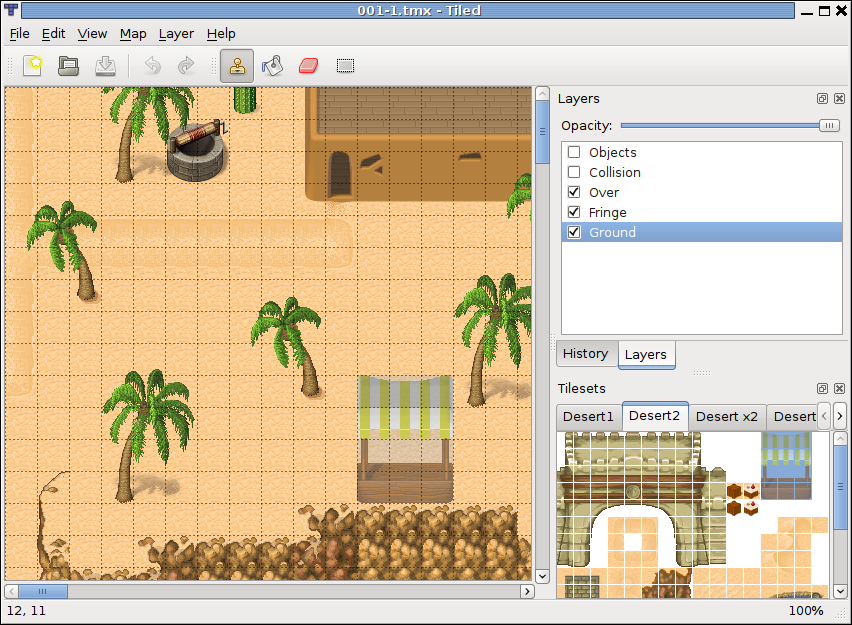Click the Save toolbar icon

tap(105, 66)
